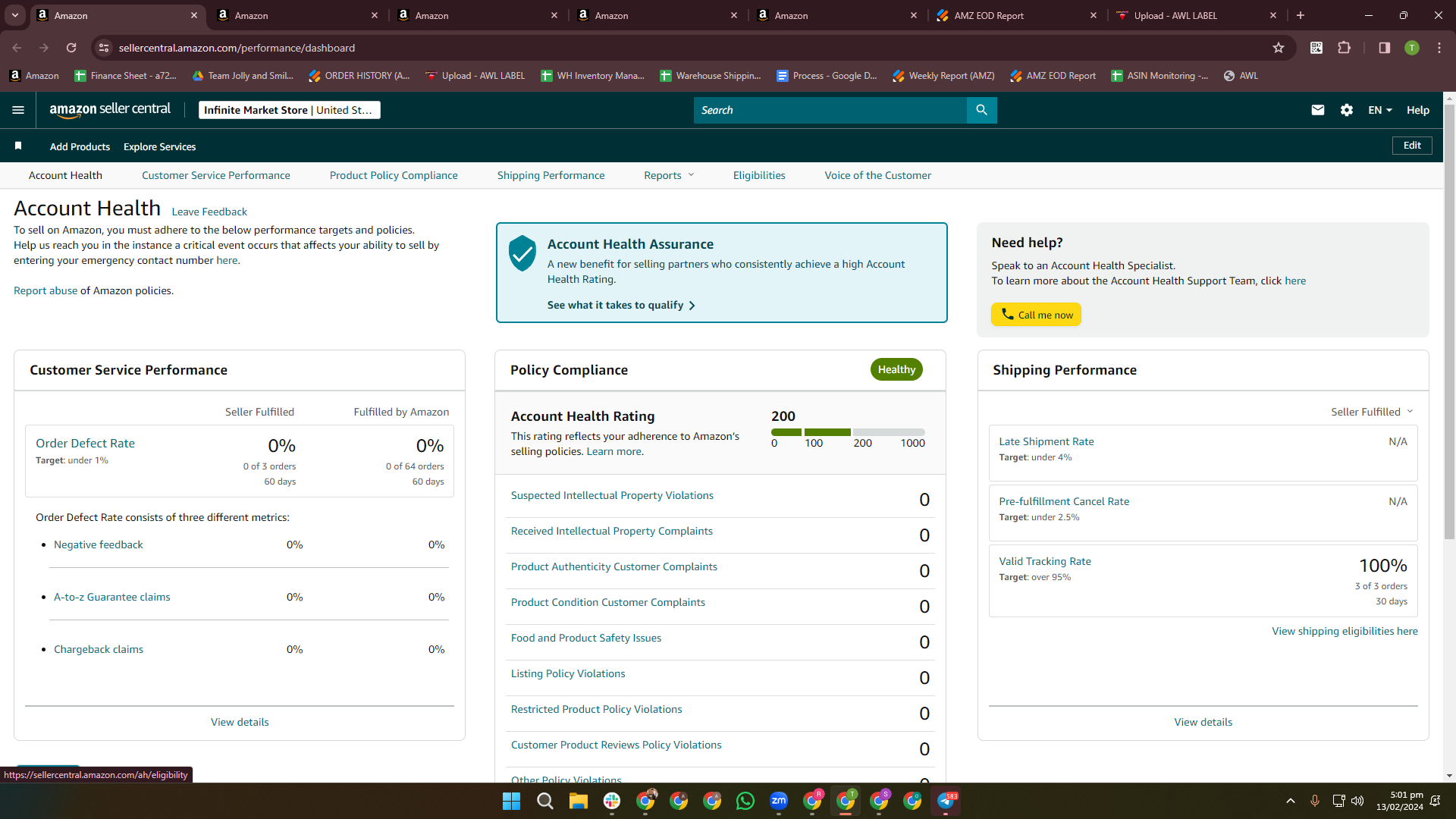Open the Finance Sheet bookmark

(125, 76)
